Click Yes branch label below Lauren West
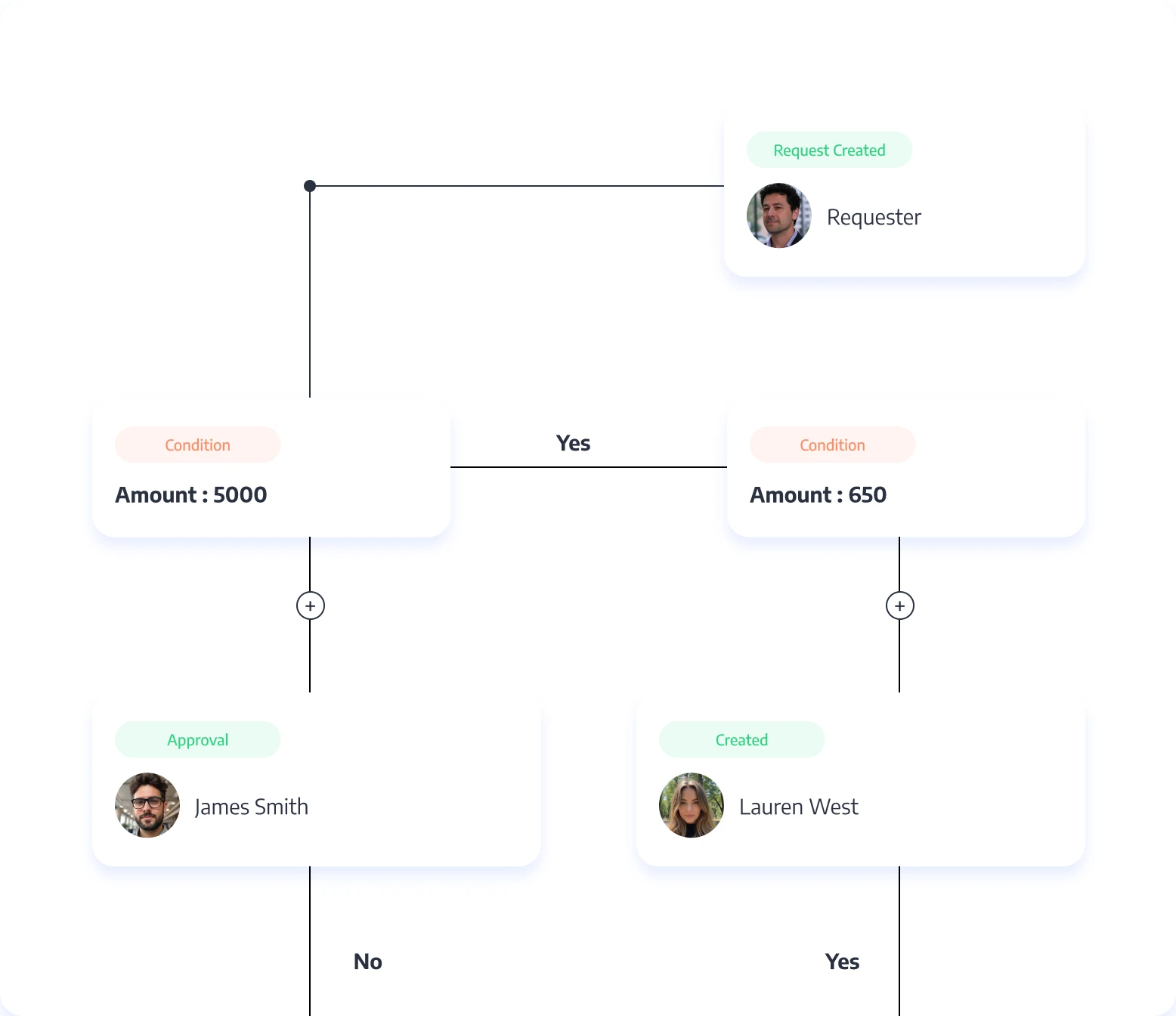 842,962
